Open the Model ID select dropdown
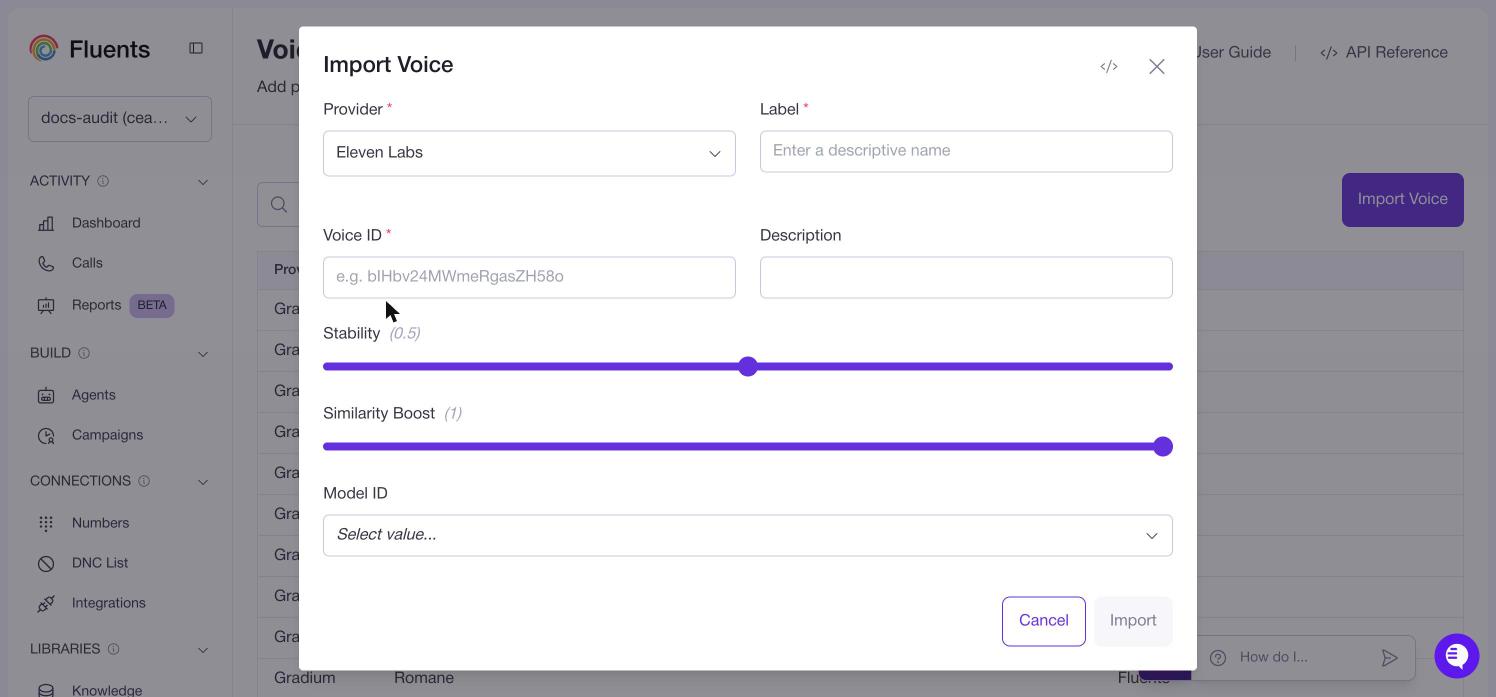Viewport: 1496px width, 697px height. click(747, 535)
